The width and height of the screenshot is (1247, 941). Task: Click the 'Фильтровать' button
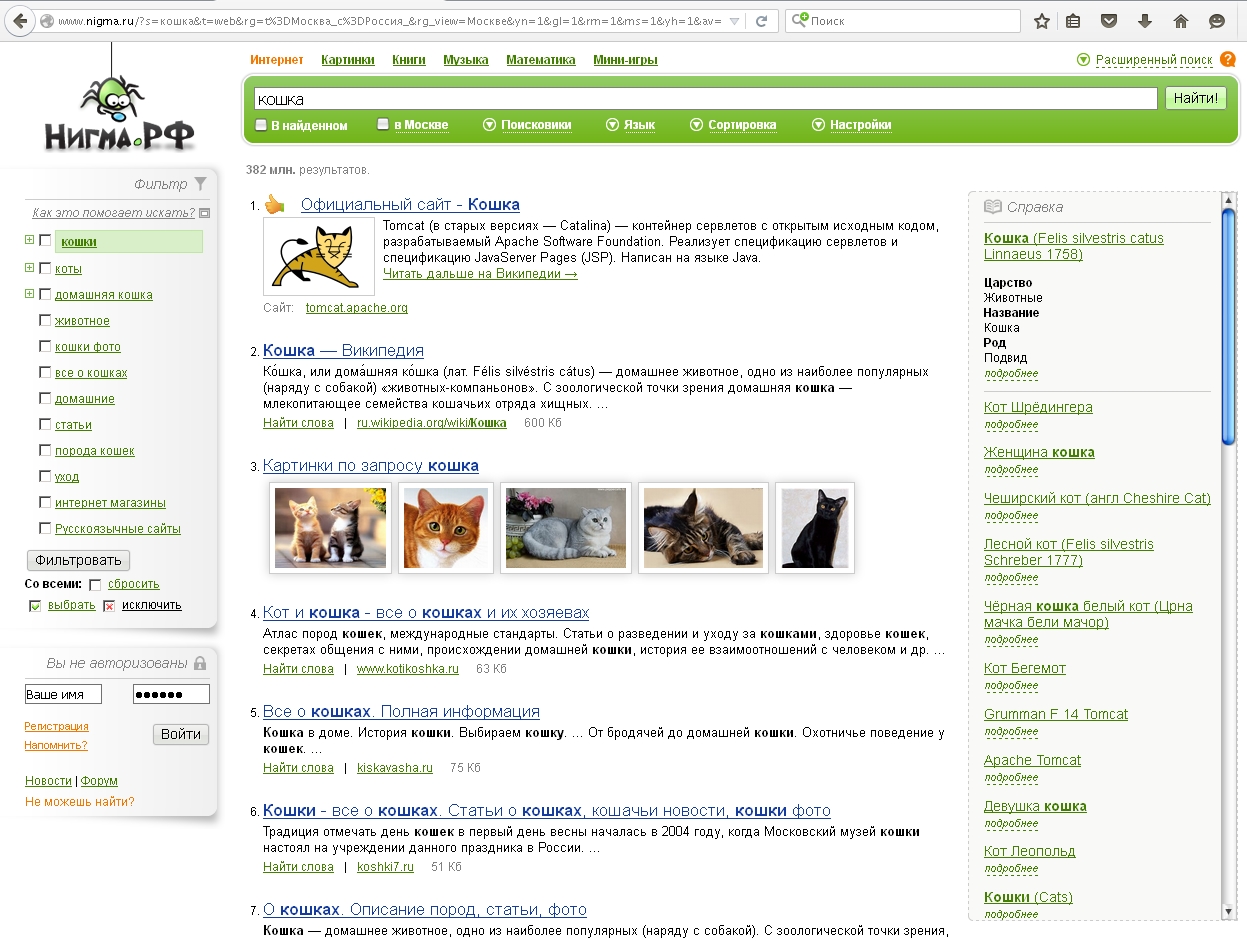coord(78,560)
